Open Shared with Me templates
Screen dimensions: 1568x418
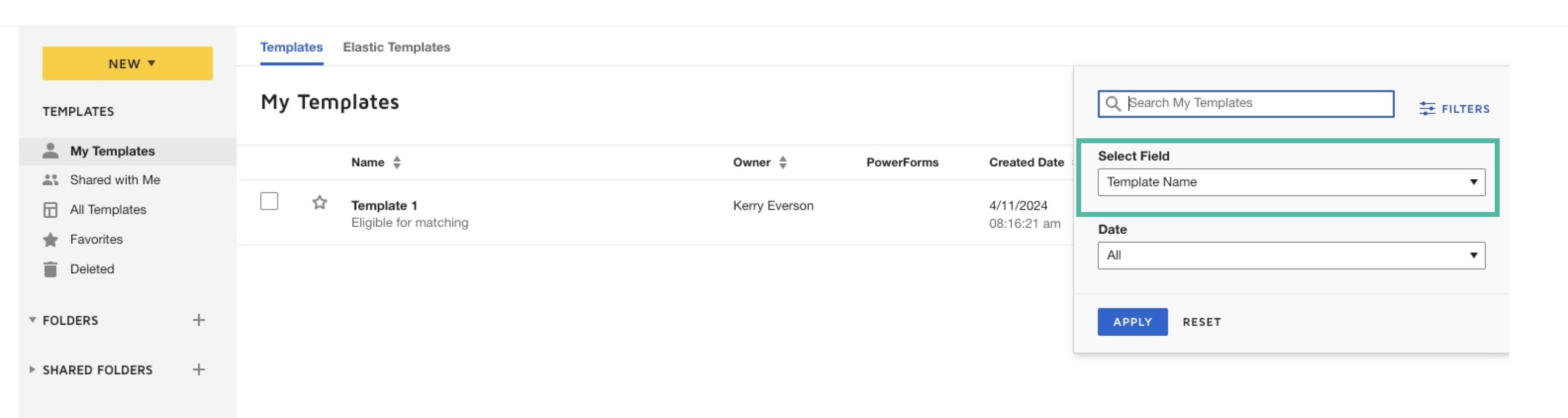coord(114,180)
